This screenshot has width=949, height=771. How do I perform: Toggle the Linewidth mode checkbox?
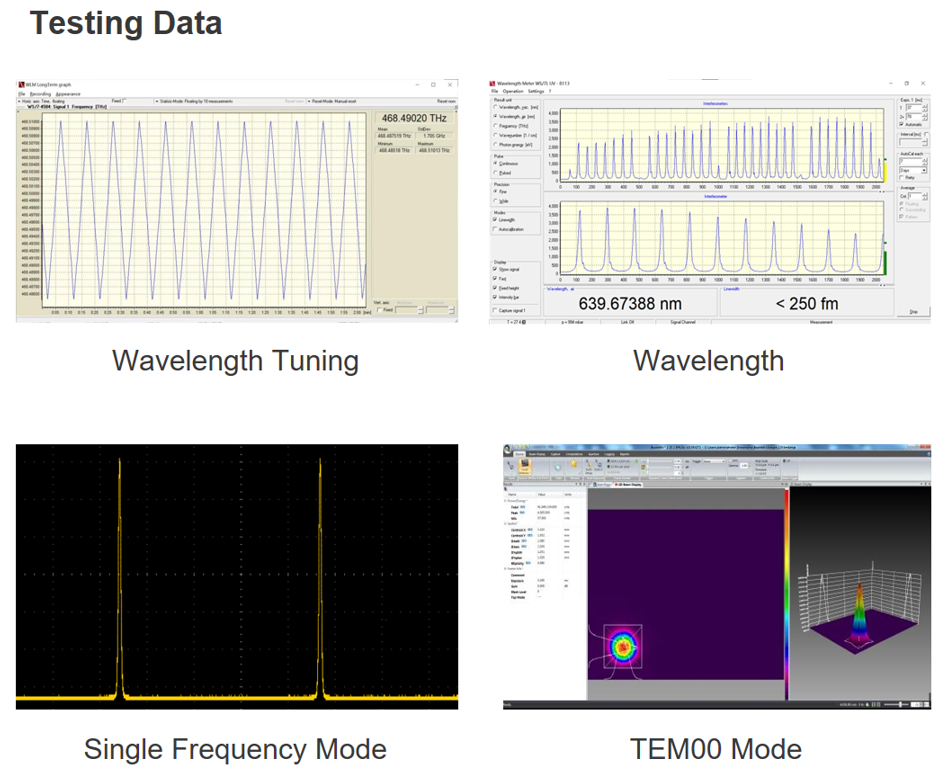tap(496, 220)
